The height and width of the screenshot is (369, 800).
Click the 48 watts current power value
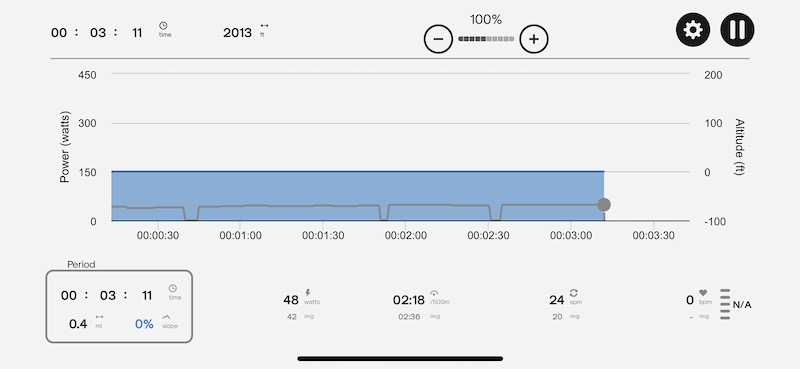291,300
